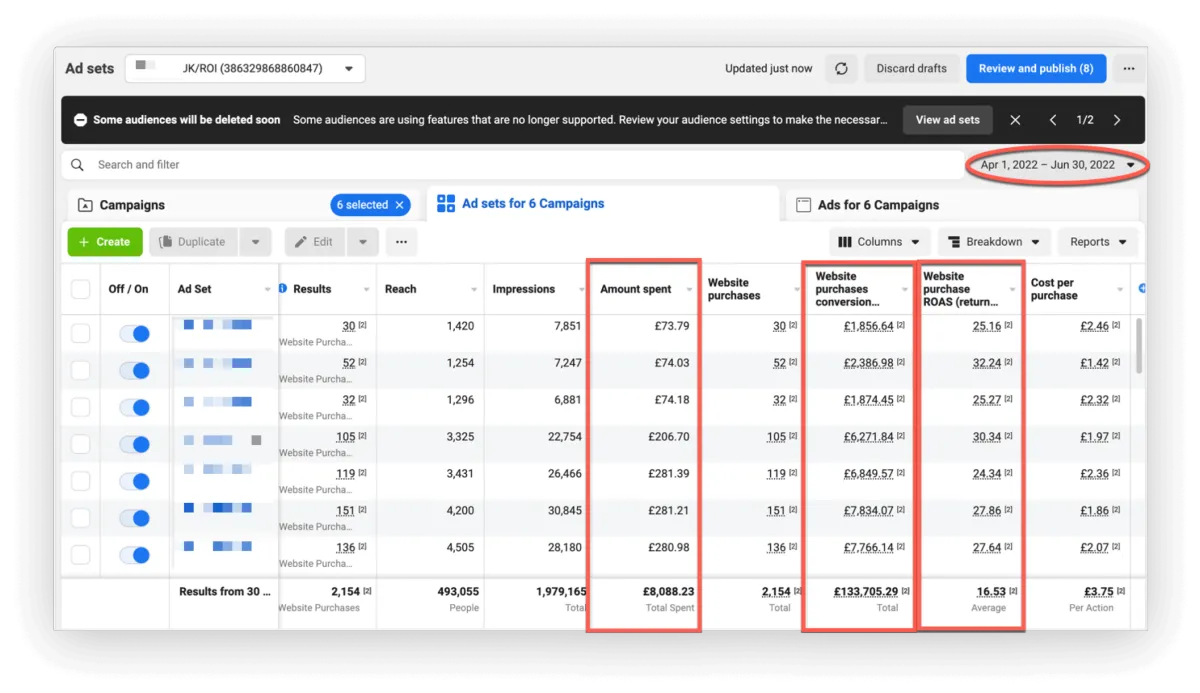Image resolution: width=1200 pixels, height=693 pixels.
Task: Open the three-dot menu beside Review and publish
Action: 1129,69
